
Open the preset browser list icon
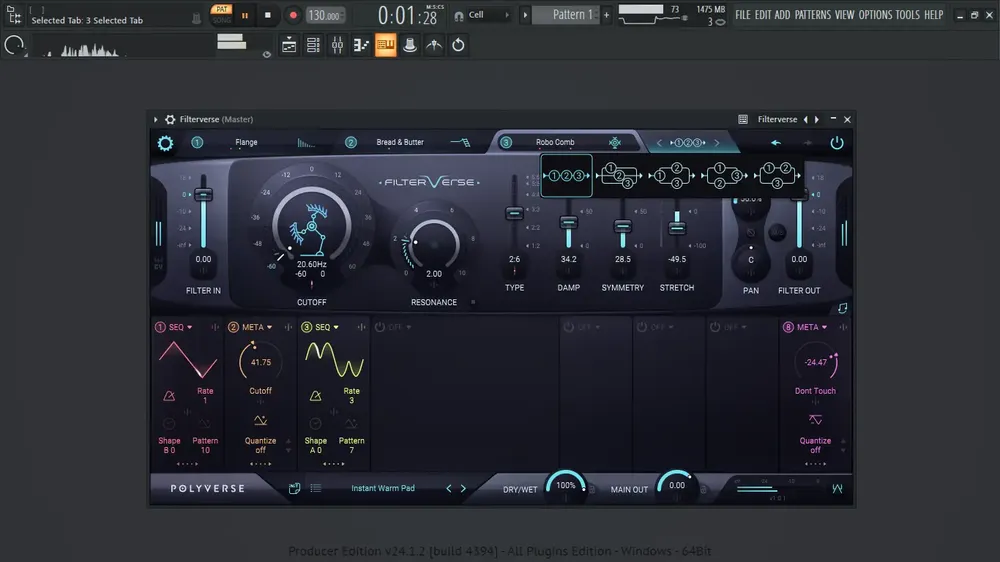pyautogui.click(x=316, y=488)
